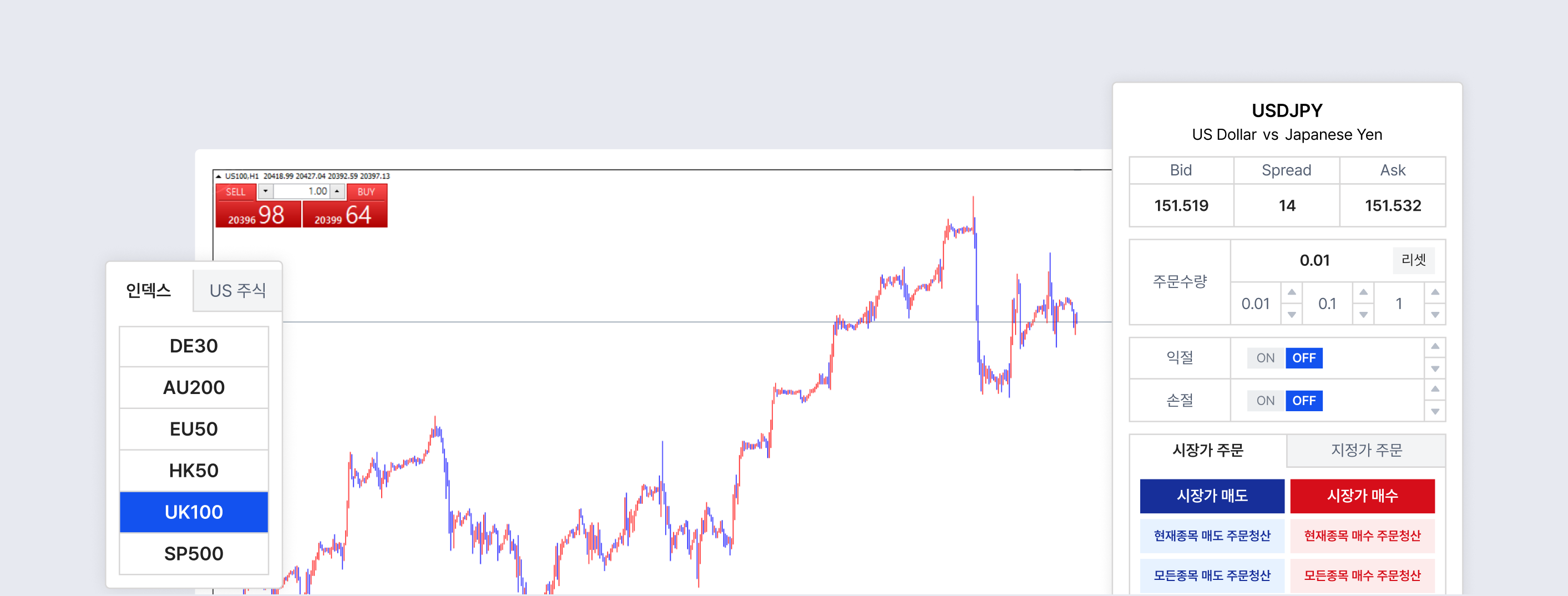Select SP500 from the index list
Image resolution: width=1568 pixels, height=596 pixels.
pyautogui.click(x=194, y=553)
